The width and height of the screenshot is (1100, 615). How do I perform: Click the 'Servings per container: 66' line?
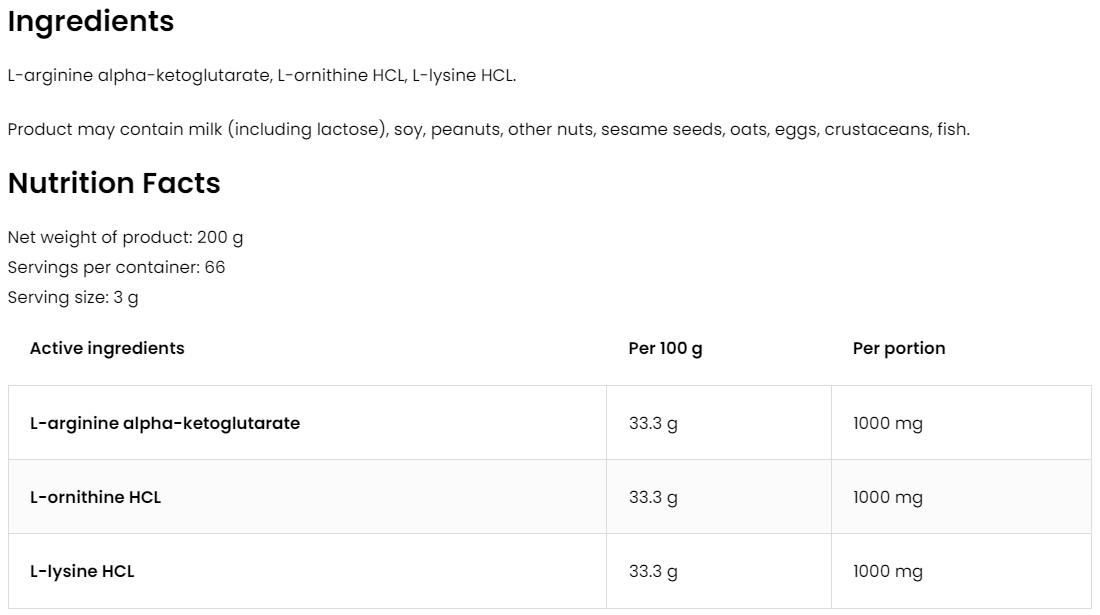coord(116,267)
